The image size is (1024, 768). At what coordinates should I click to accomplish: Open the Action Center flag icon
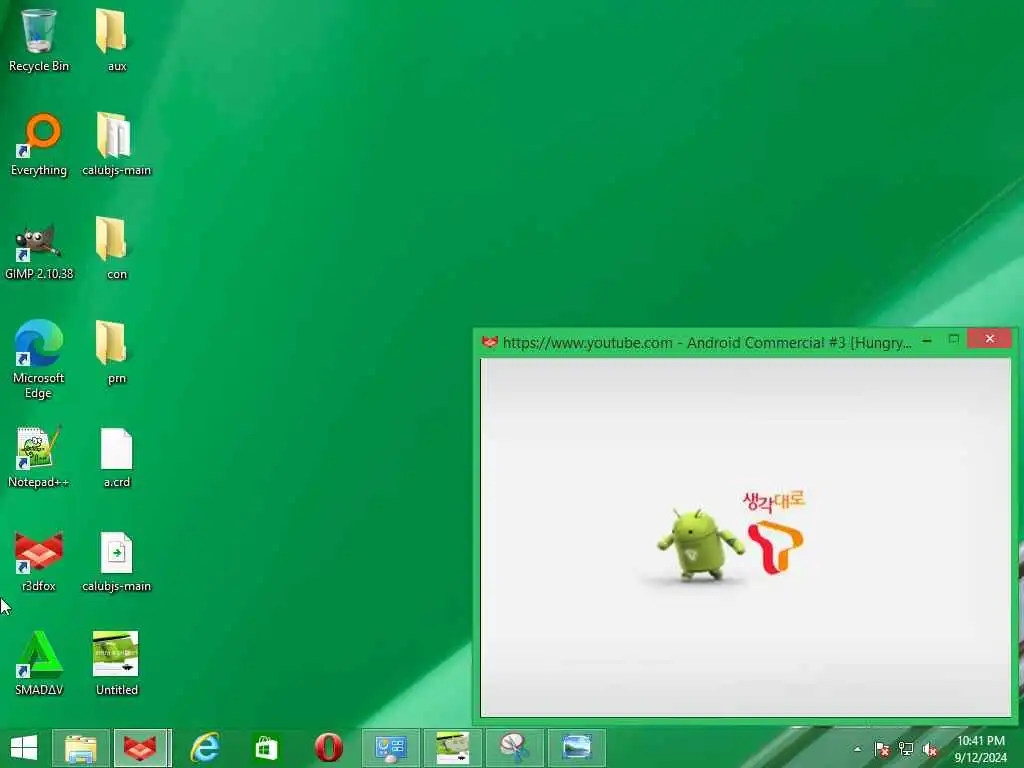coord(881,749)
